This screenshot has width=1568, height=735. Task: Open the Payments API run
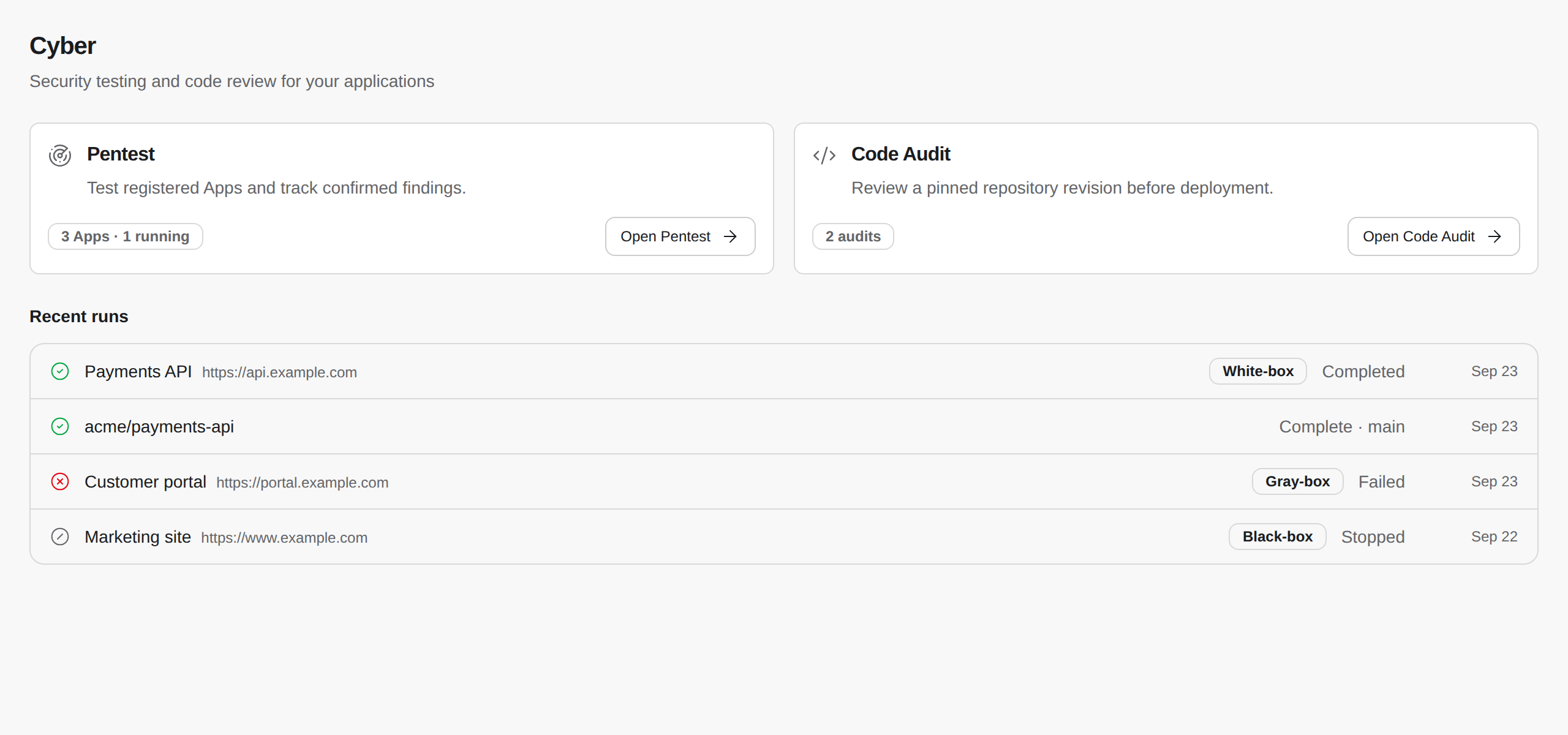(x=784, y=371)
